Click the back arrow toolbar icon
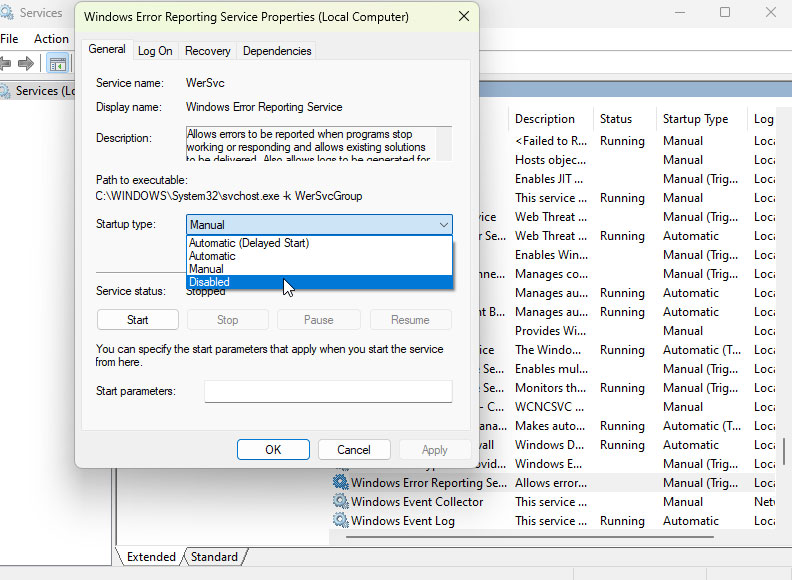This screenshot has height=580, width=792. pyautogui.click(x=5, y=64)
